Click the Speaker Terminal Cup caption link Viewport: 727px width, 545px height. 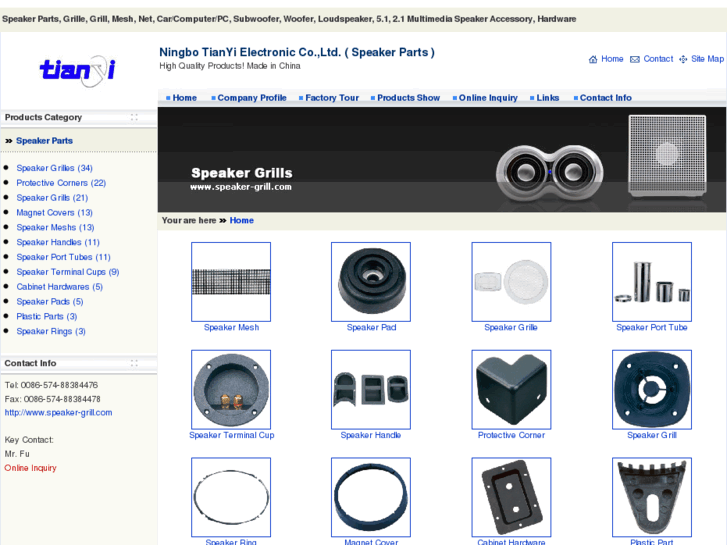[232, 435]
